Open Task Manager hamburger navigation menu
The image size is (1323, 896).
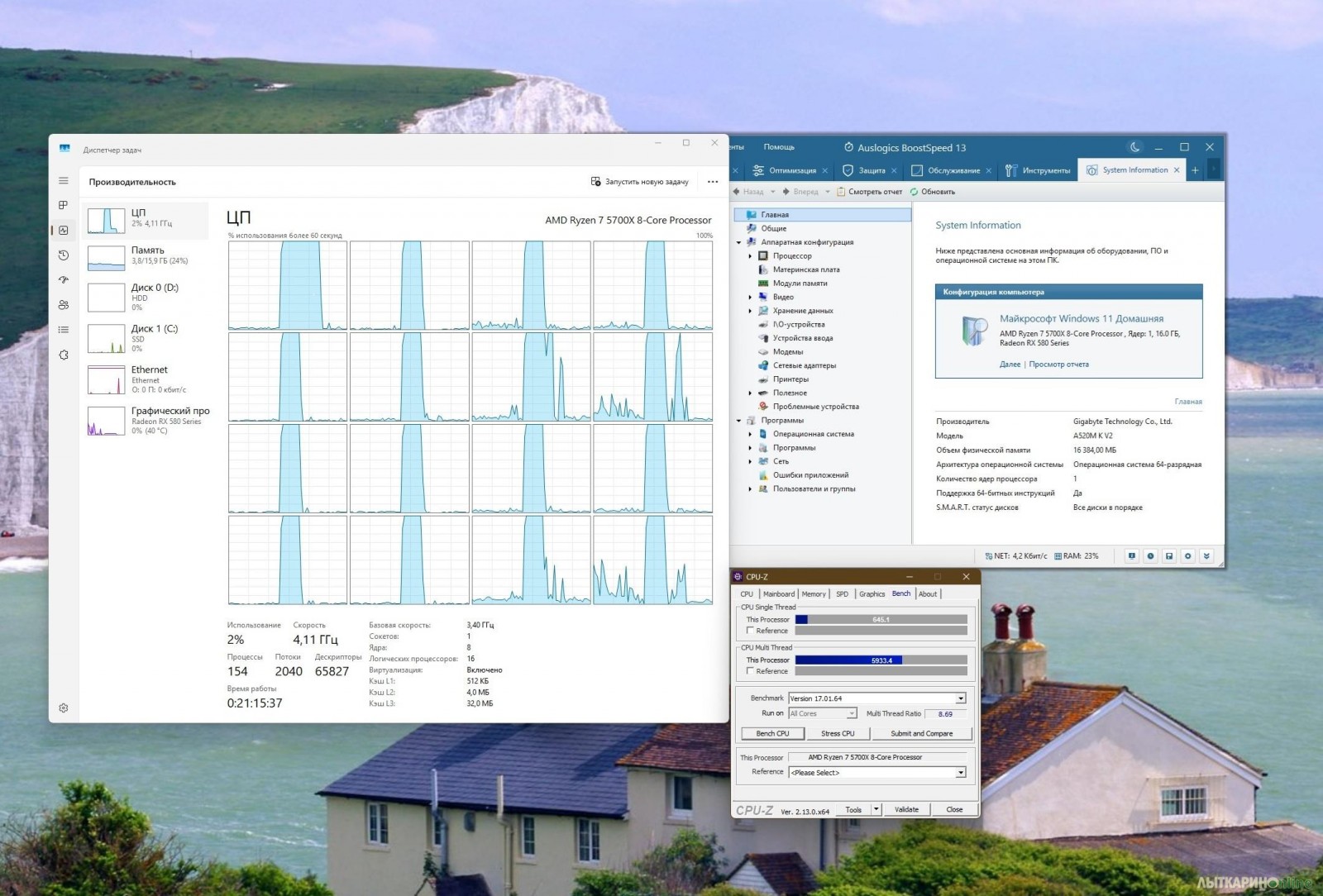coord(64,180)
